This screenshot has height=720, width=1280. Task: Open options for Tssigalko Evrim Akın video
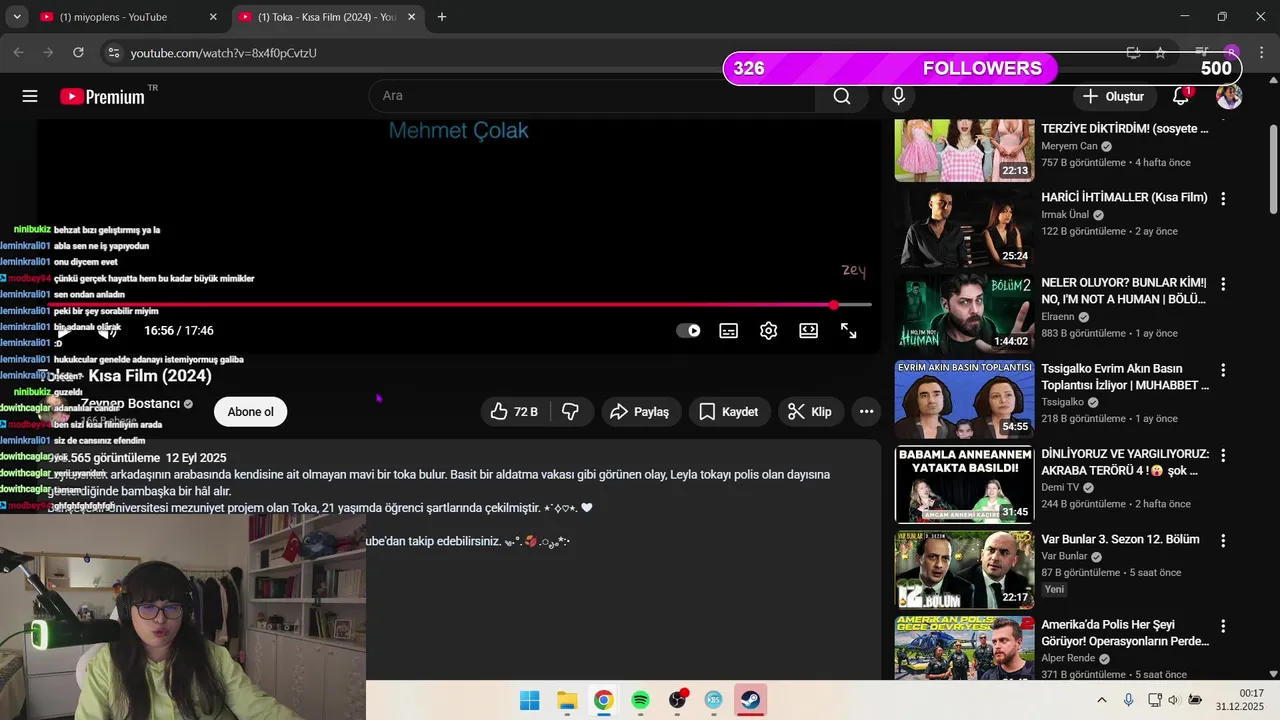click(1223, 369)
